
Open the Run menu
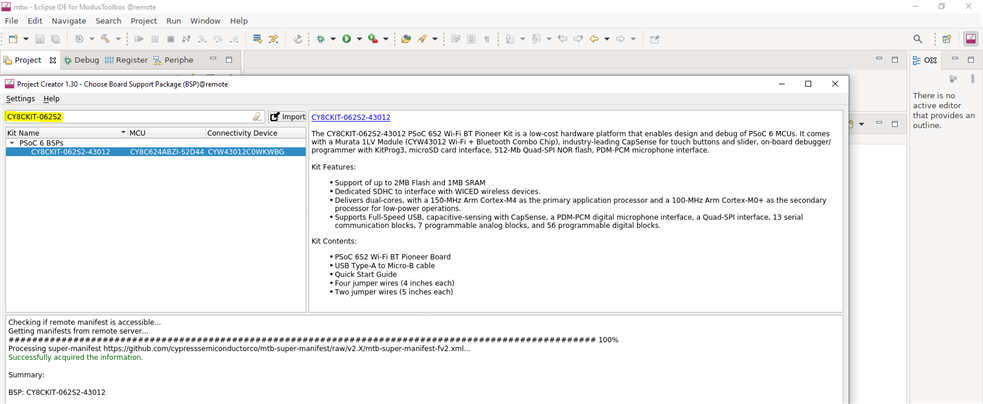(x=174, y=21)
